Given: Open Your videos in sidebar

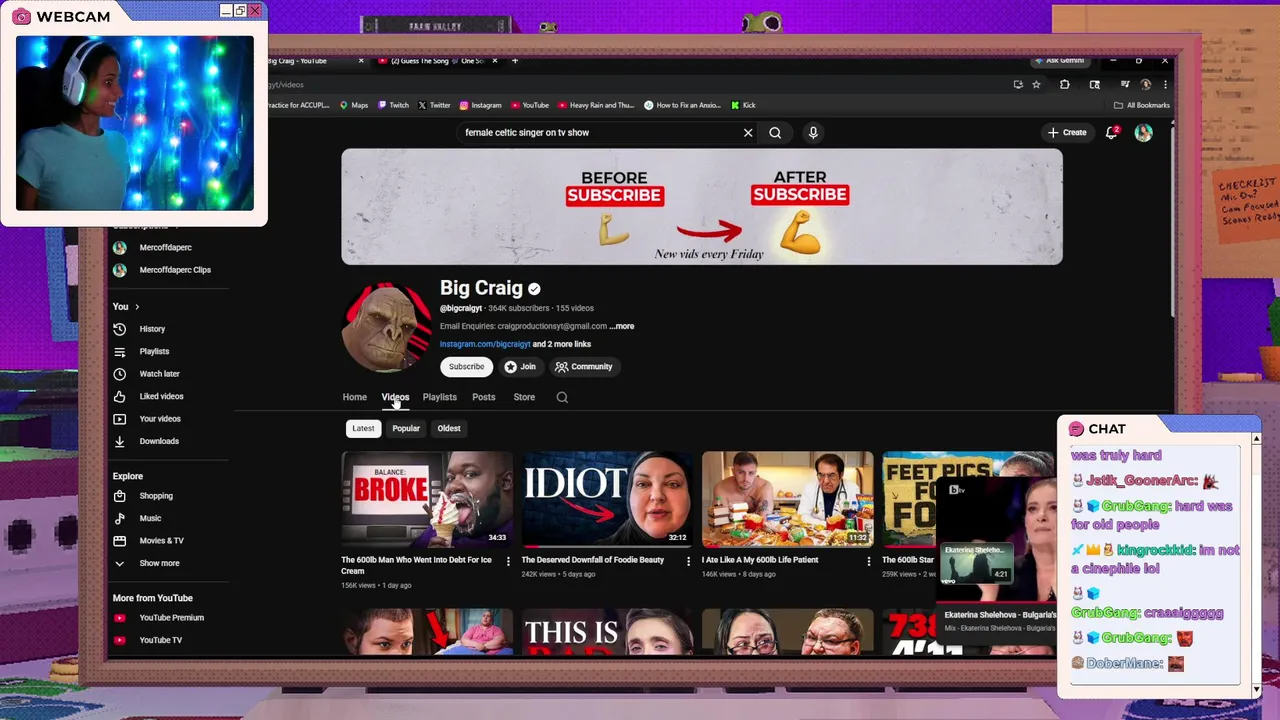Looking at the screenshot, I should tap(160, 419).
